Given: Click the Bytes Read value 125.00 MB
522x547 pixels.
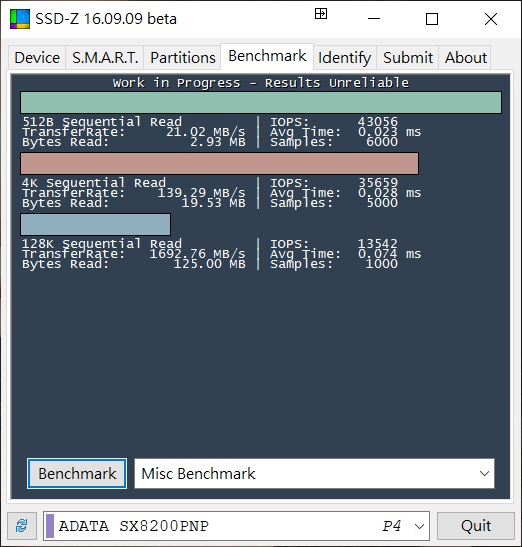Looking at the screenshot, I should click(210, 264).
